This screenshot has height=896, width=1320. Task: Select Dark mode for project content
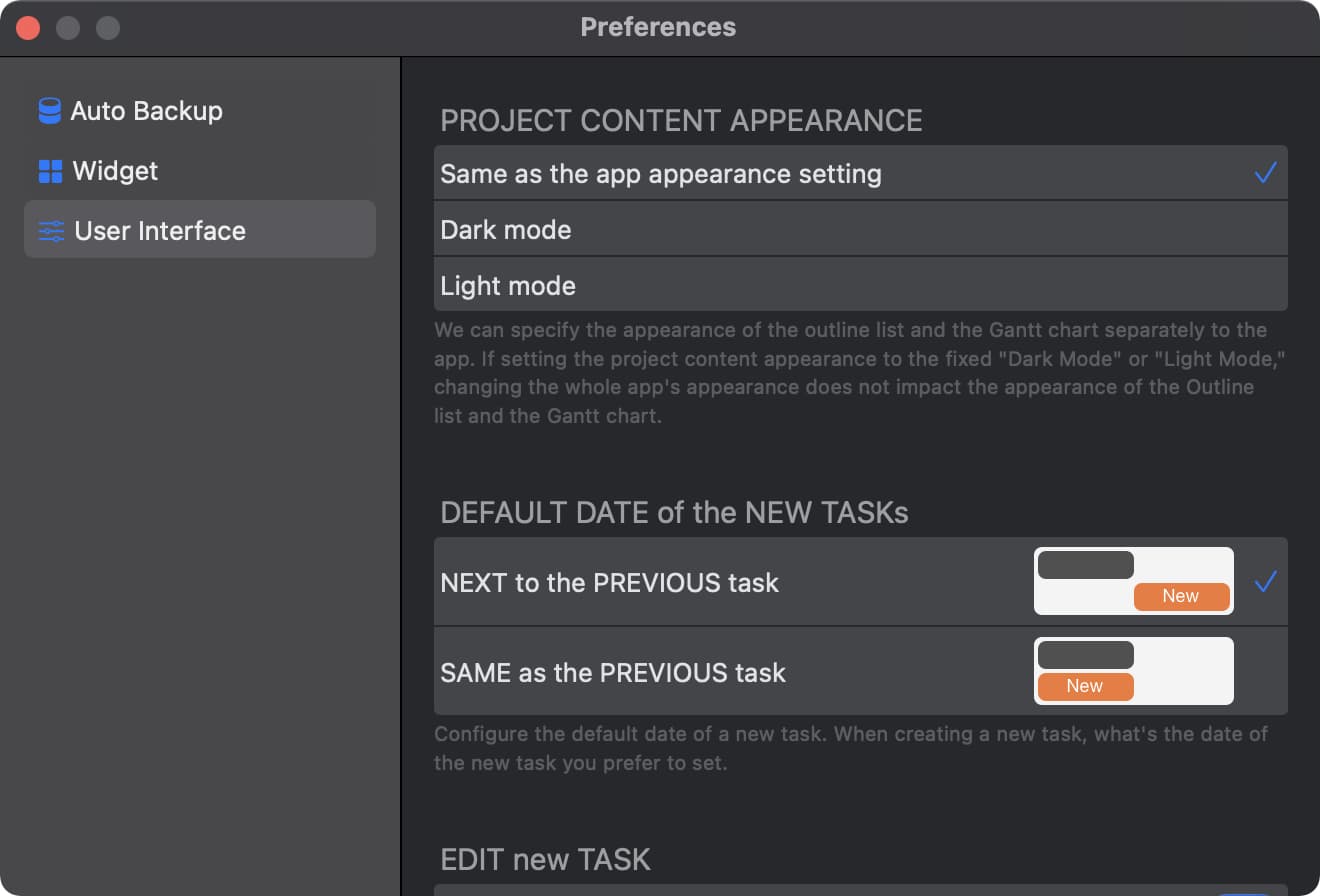506,230
